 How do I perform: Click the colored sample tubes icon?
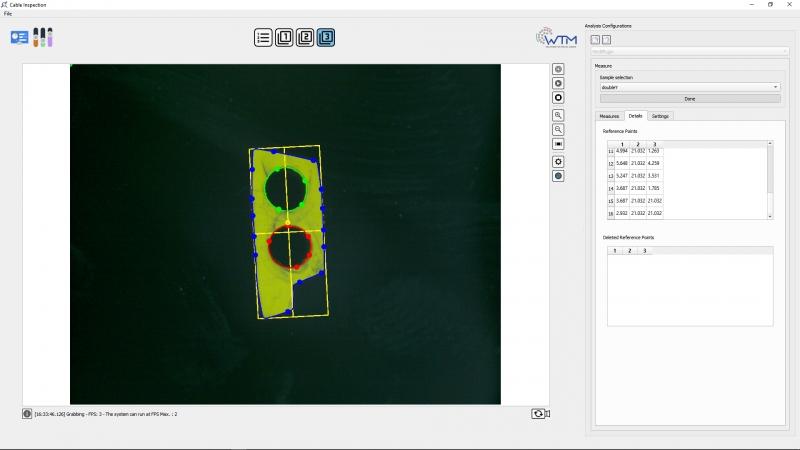(43, 37)
